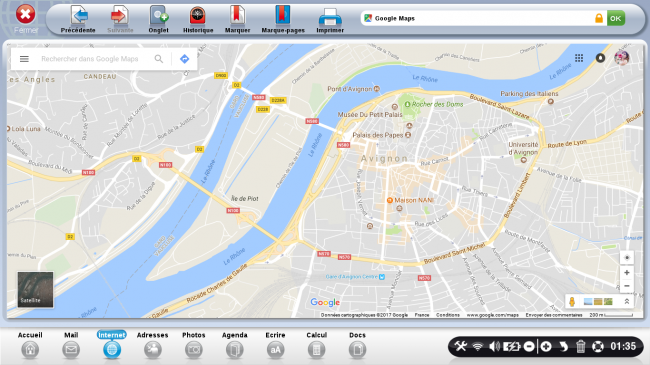
Task: Select Gare d'Avignon Centre station marker
Action: click(382, 277)
